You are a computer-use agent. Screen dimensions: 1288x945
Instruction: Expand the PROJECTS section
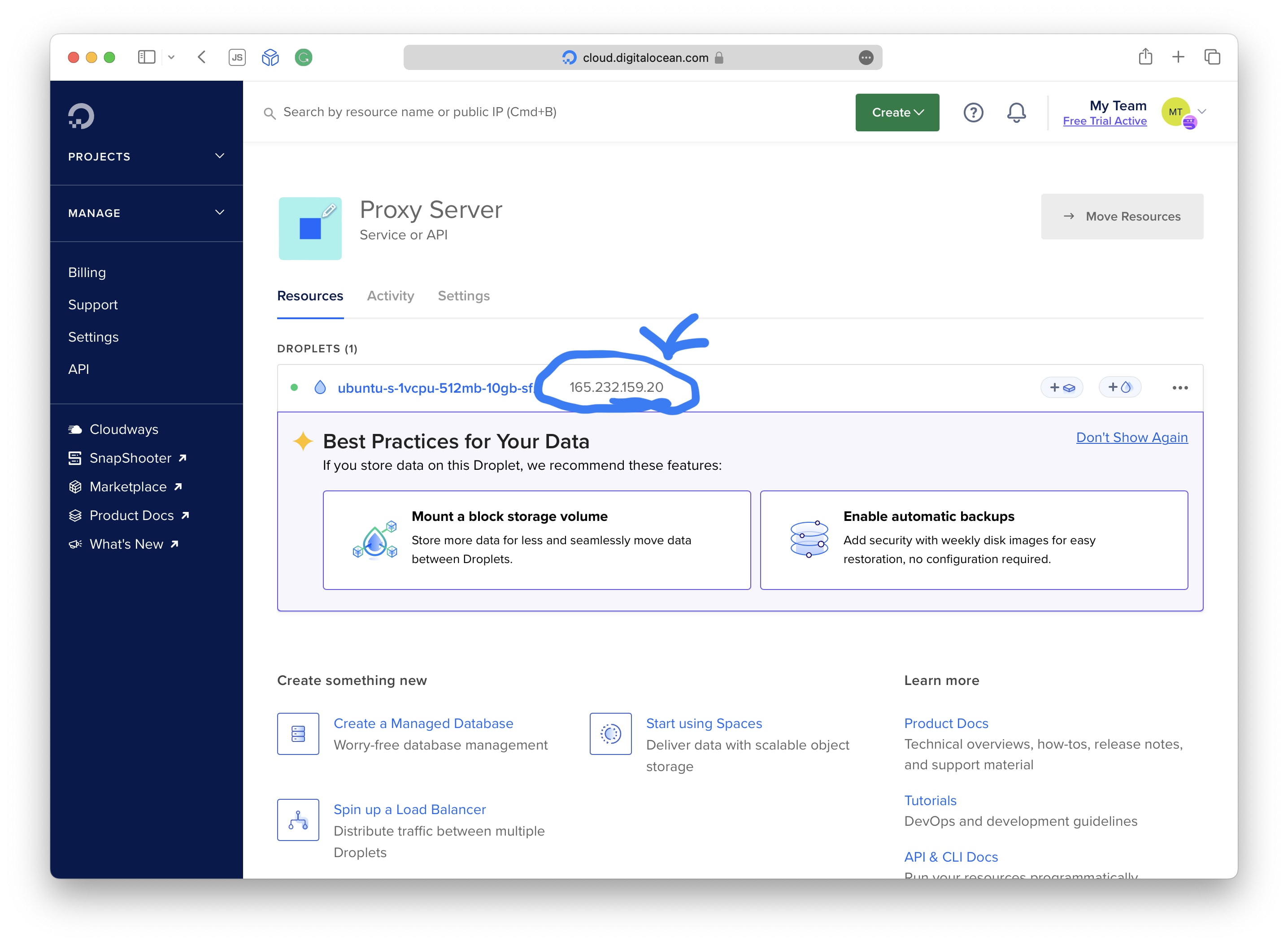(x=147, y=156)
